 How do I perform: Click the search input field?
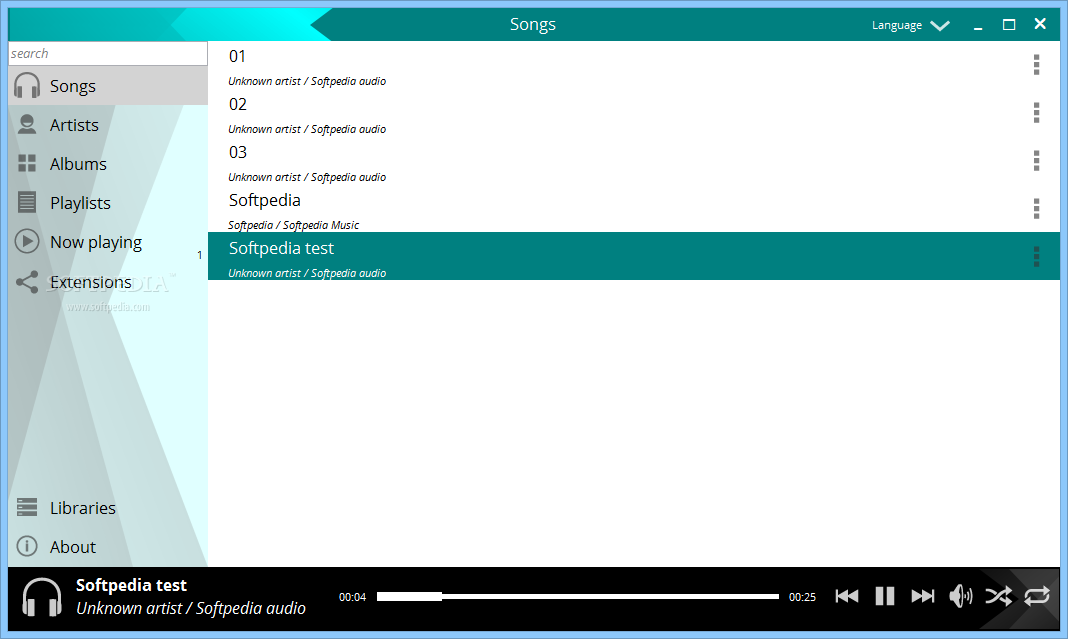(x=108, y=53)
